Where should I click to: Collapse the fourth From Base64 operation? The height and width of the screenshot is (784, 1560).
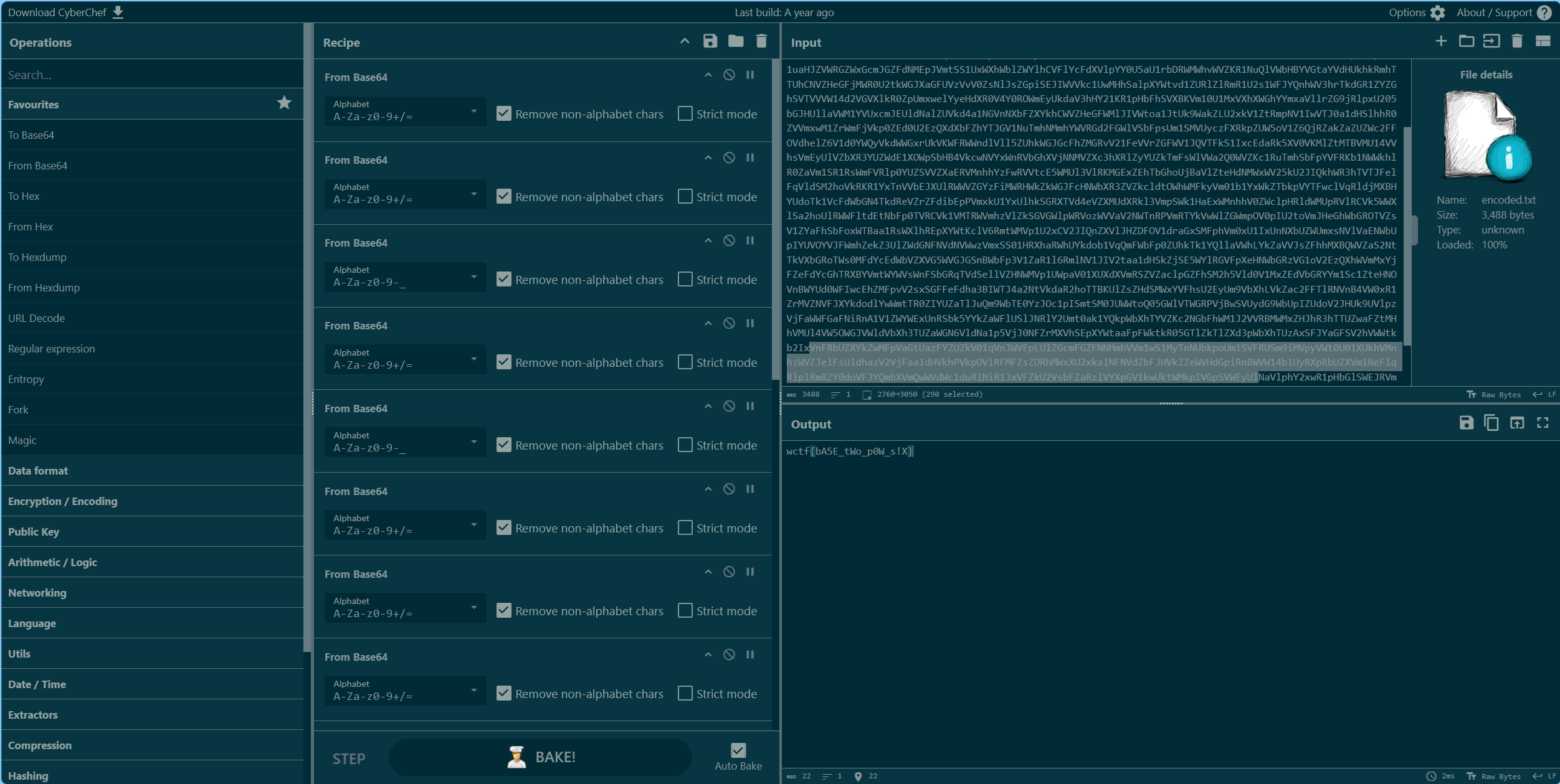click(x=708, y=323)
